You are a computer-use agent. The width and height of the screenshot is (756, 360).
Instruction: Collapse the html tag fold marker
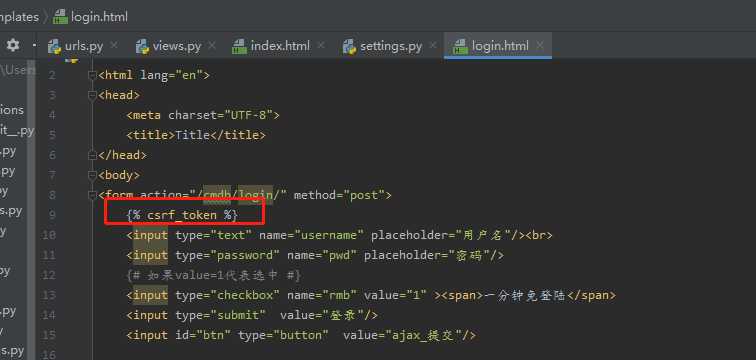point(92,75)
